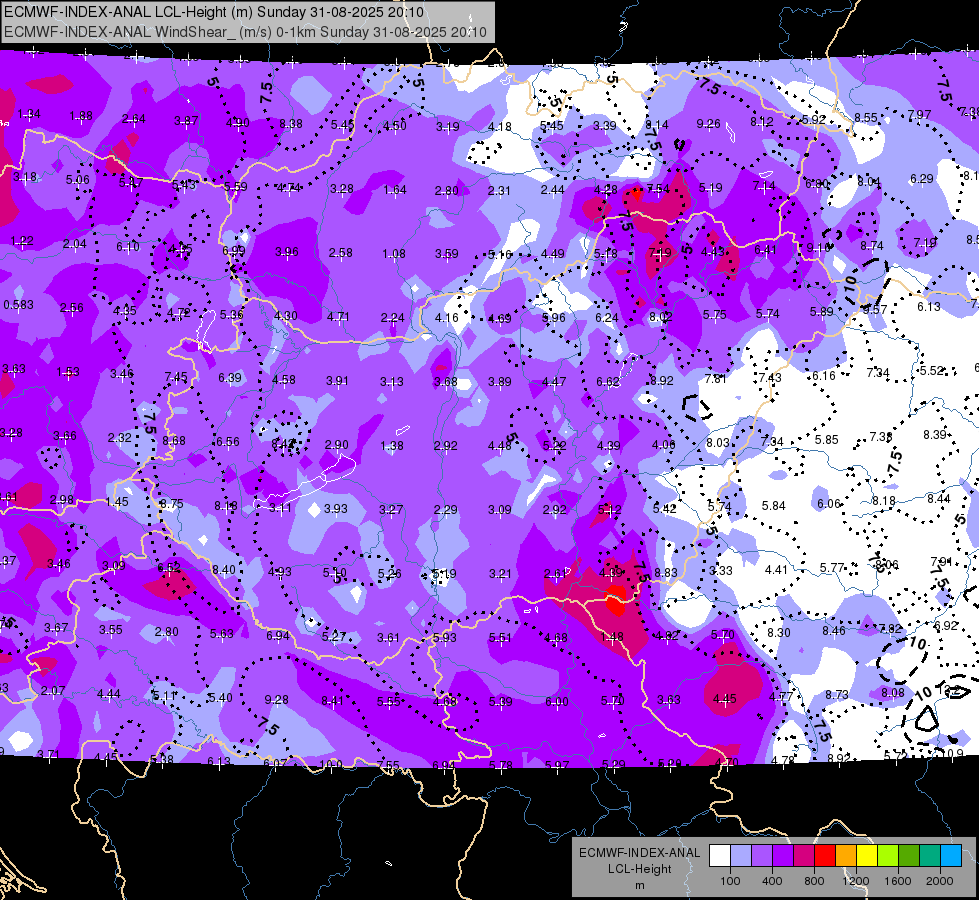Click the '100' legend scale value

pos(730,881)
